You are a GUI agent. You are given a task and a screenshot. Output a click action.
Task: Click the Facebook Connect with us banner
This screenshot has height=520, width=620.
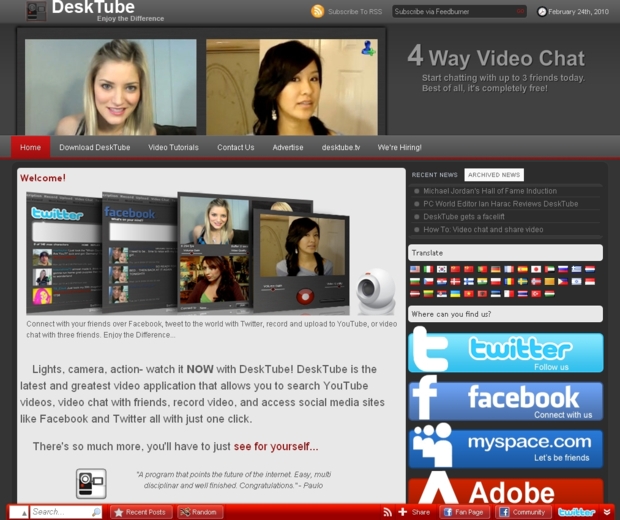506,398
